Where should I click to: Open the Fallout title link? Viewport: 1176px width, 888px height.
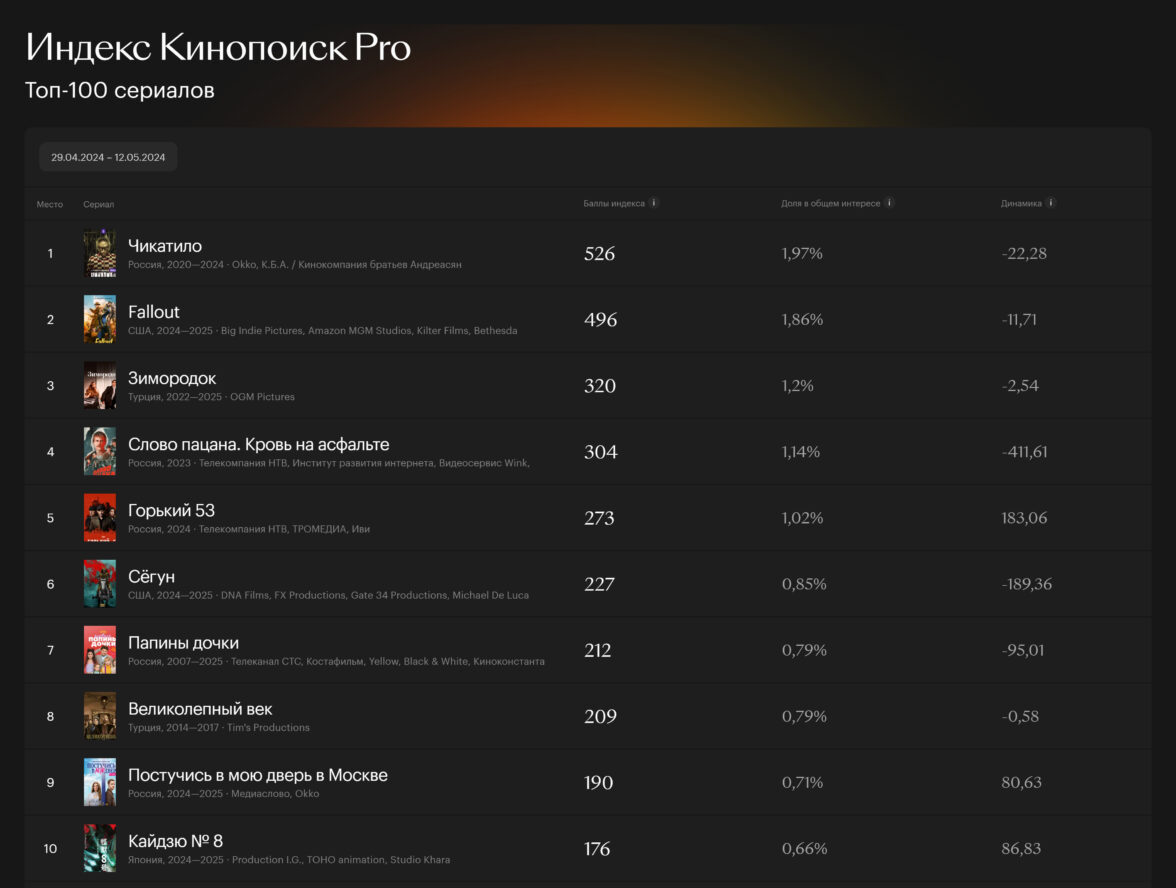pos(154,312)
